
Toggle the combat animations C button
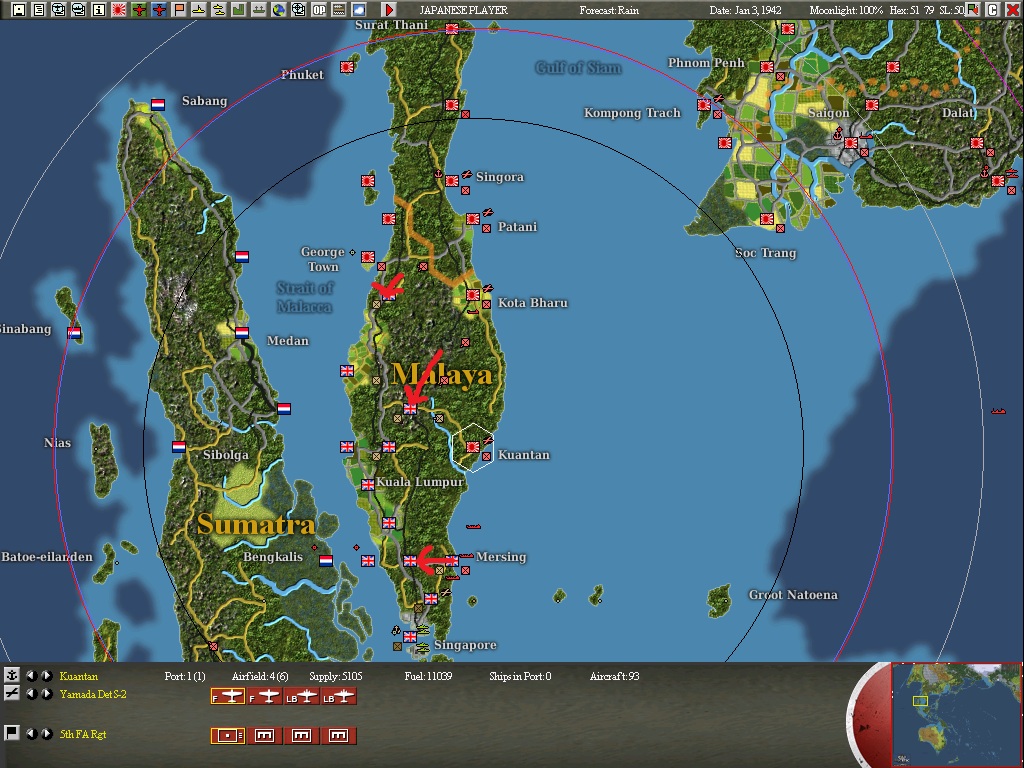pos(990,9)
